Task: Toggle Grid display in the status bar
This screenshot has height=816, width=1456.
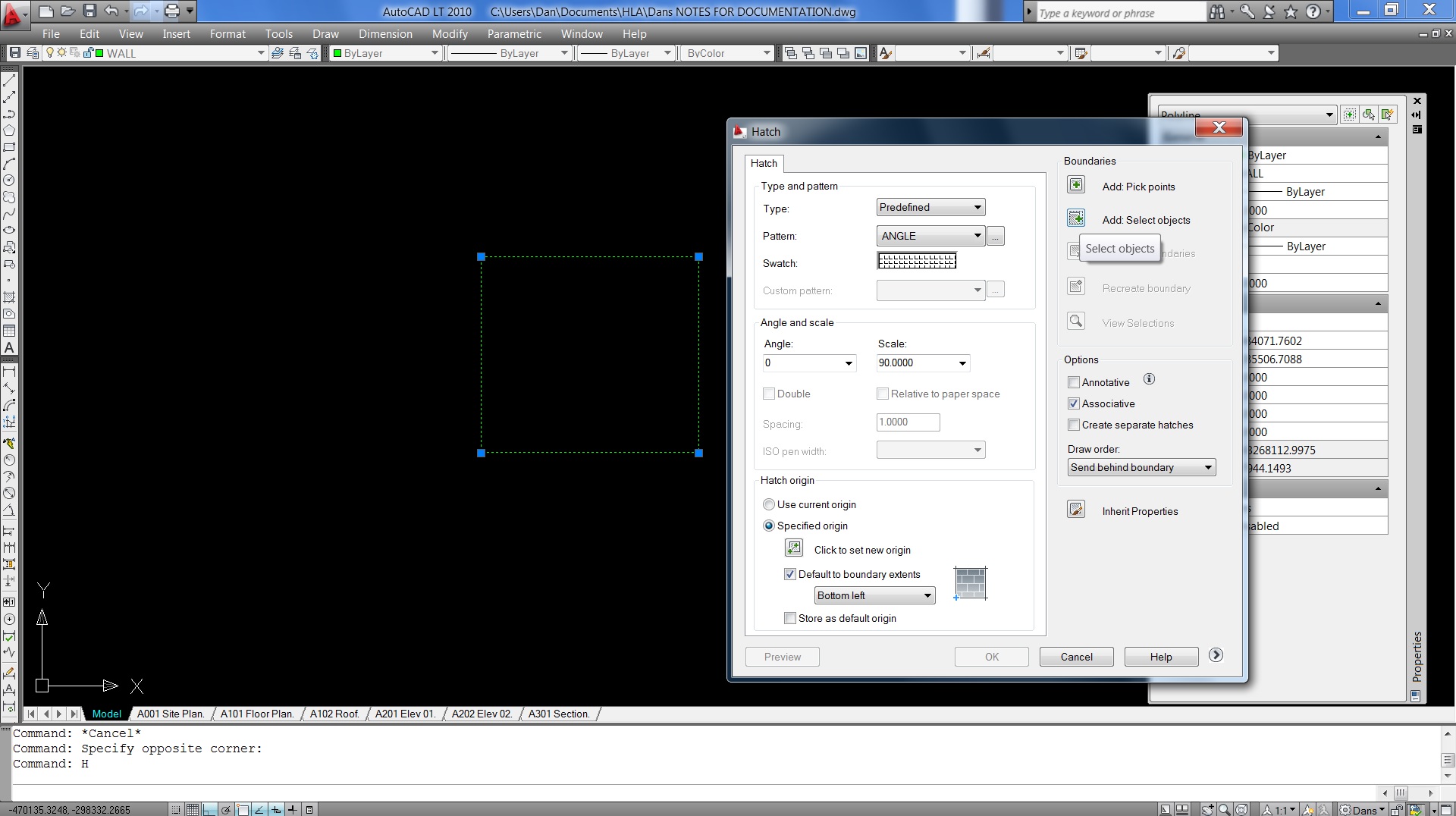Action: tap(192, 808)
